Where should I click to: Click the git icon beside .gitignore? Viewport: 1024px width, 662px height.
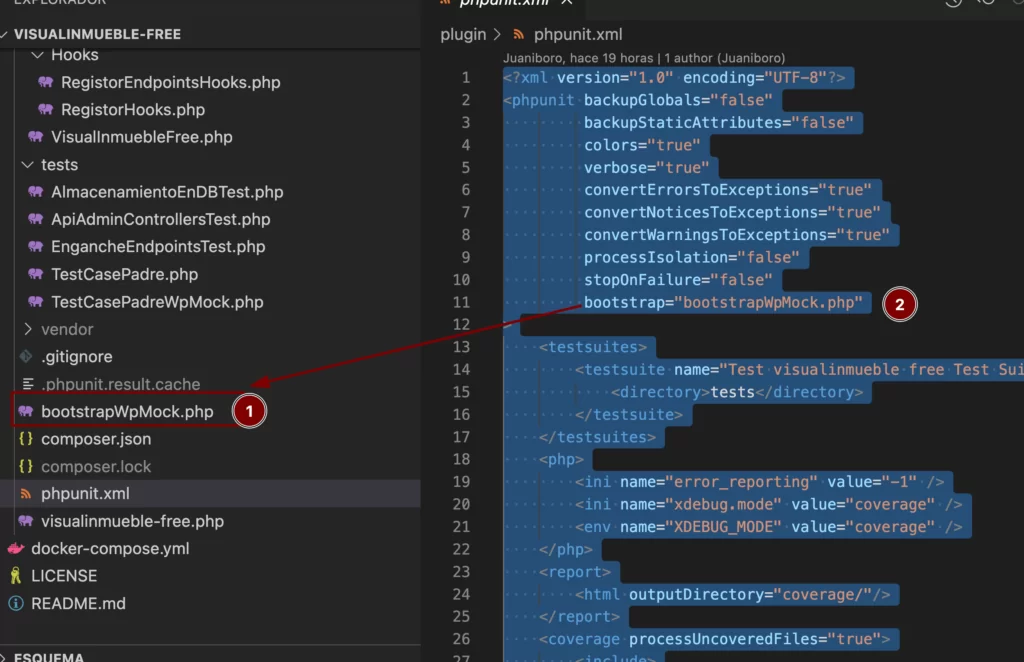pos(25,356)
